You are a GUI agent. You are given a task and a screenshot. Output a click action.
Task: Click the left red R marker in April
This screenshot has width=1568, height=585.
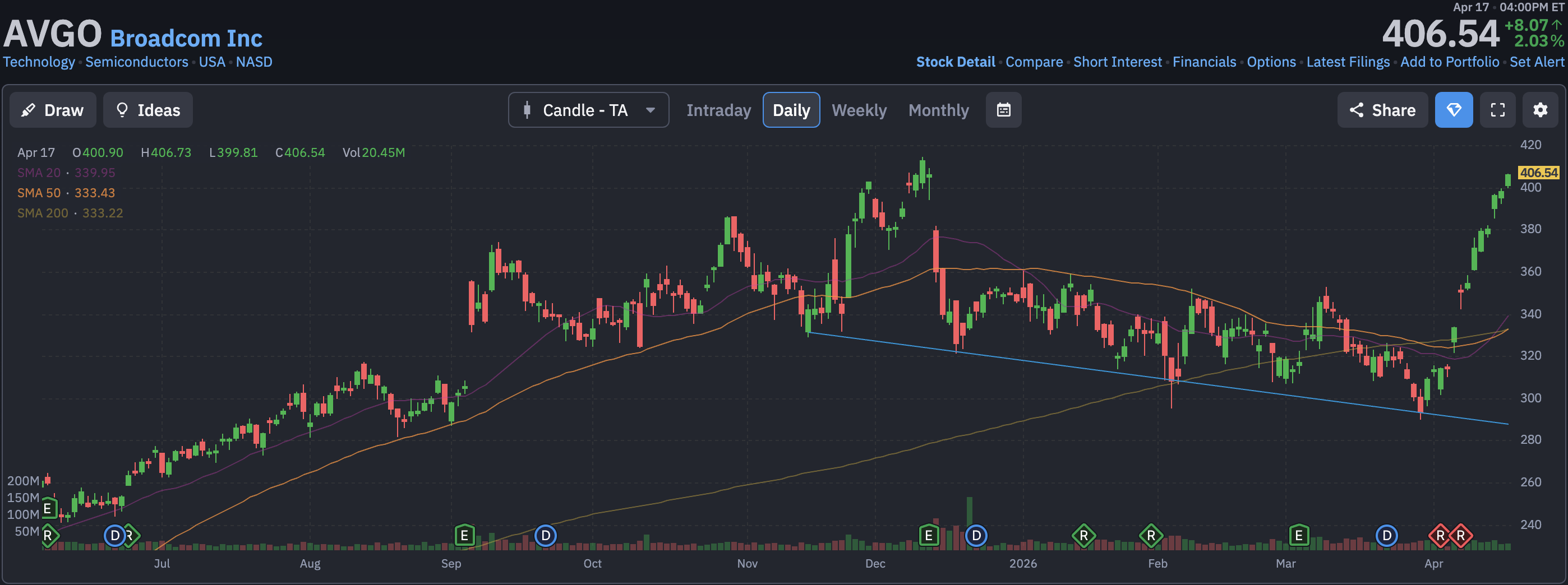click(1440, 536)
